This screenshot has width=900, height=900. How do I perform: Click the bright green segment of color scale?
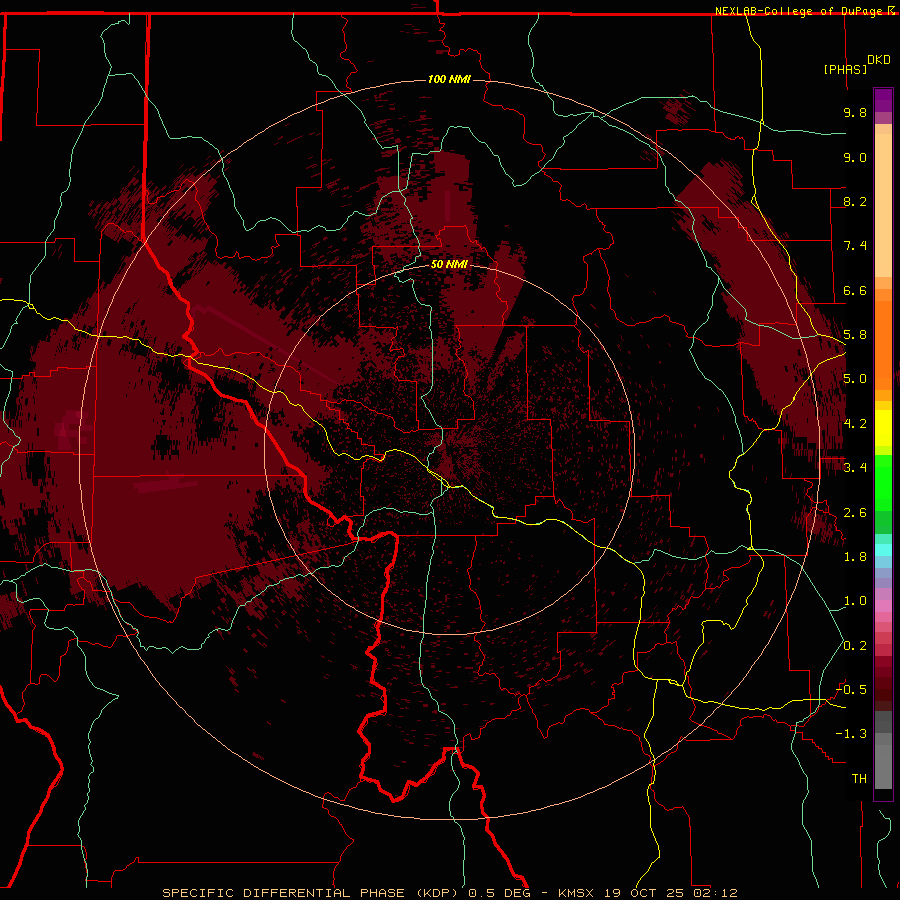point(883,483)
